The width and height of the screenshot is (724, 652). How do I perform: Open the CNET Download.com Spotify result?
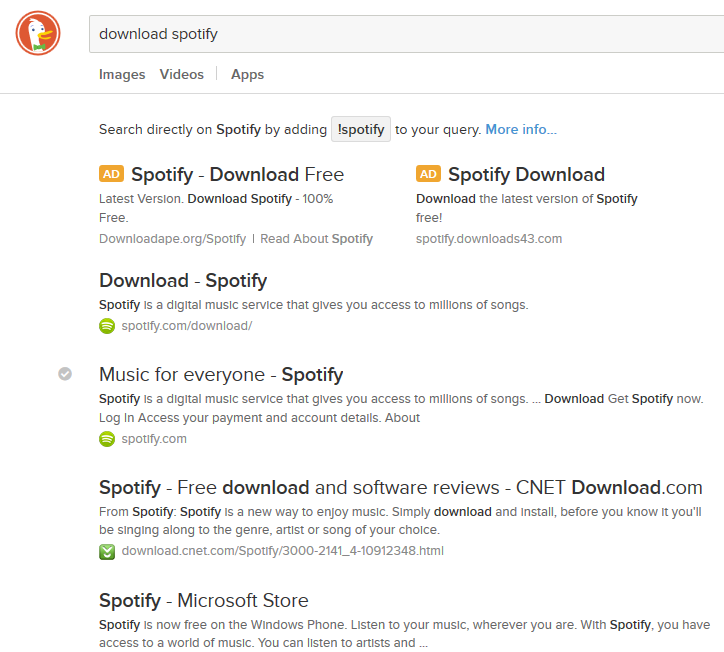(400, 488)
